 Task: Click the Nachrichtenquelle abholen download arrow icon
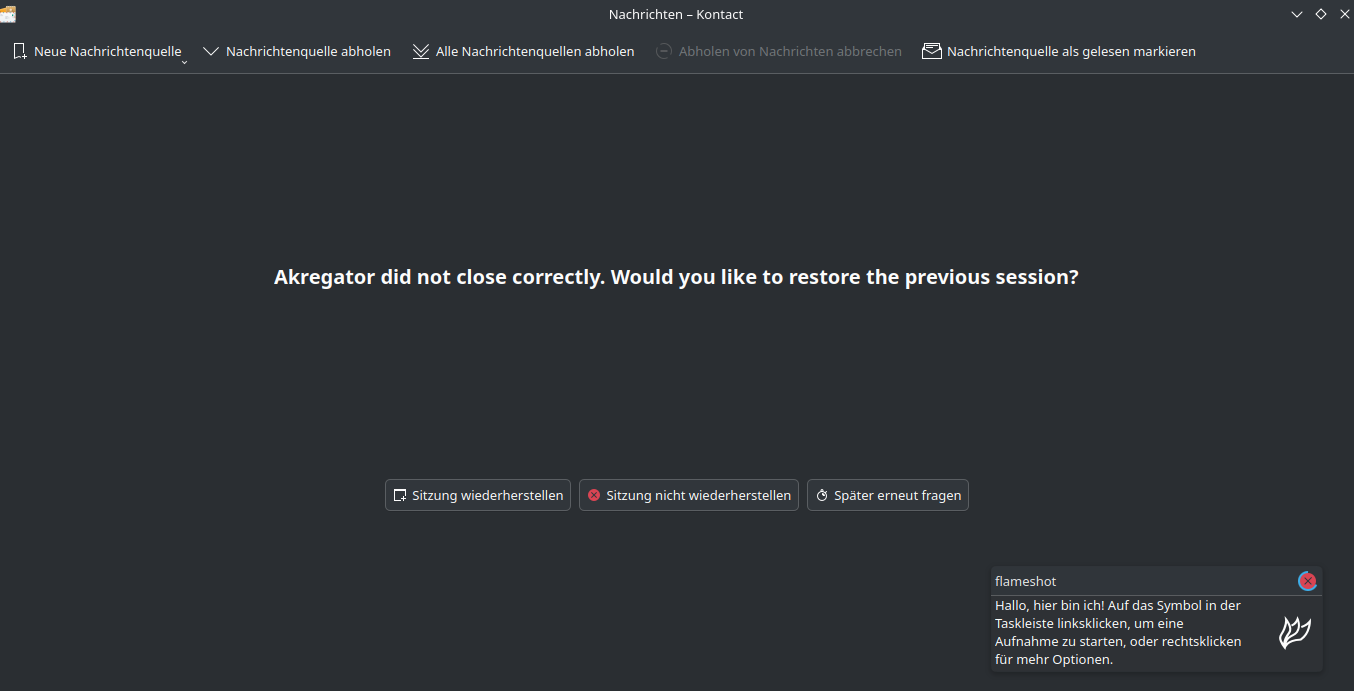[x=211, y=51]
